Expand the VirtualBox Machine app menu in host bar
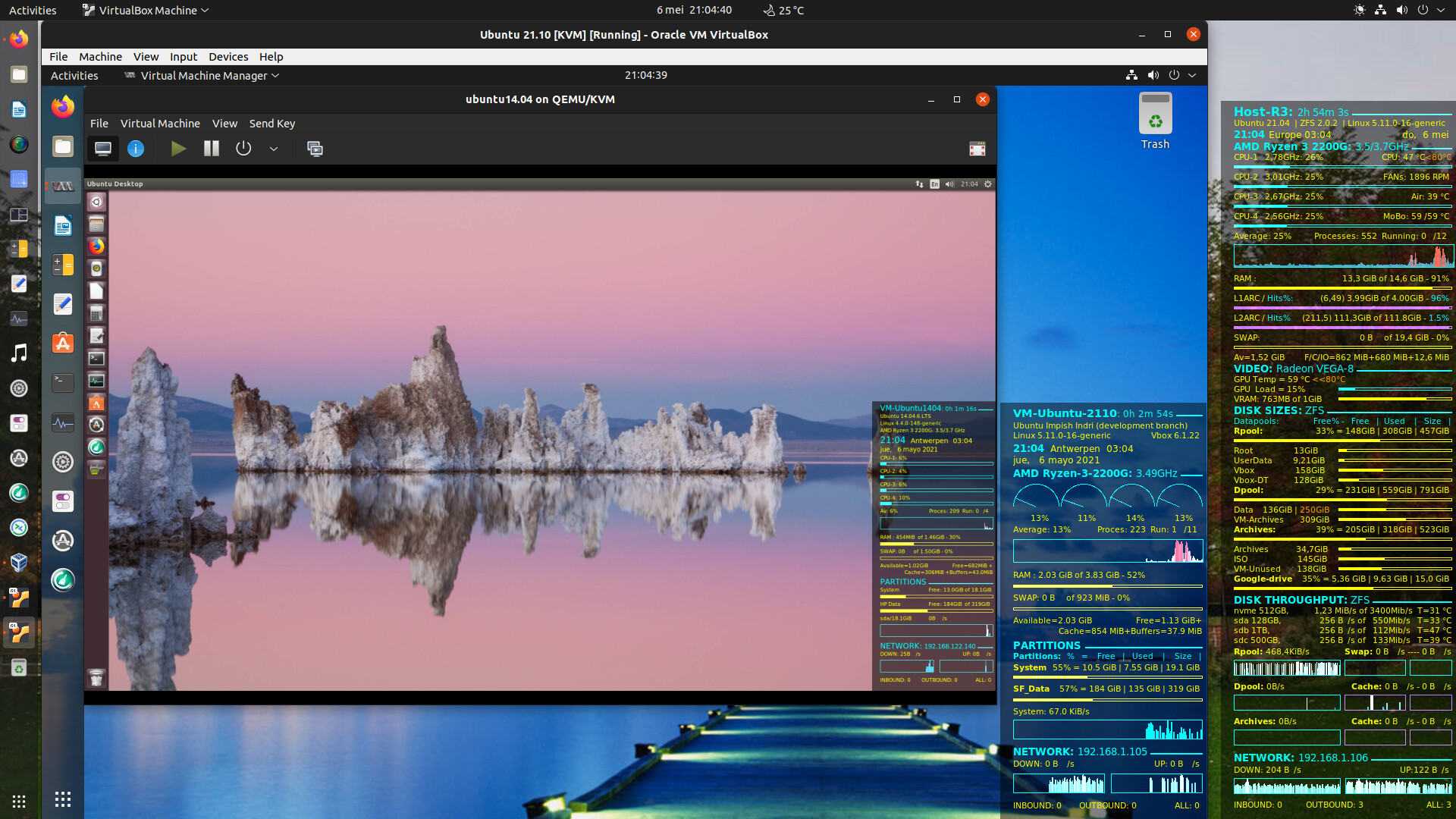This screenshot has width=1456, height=819. [x=146, y=10]
